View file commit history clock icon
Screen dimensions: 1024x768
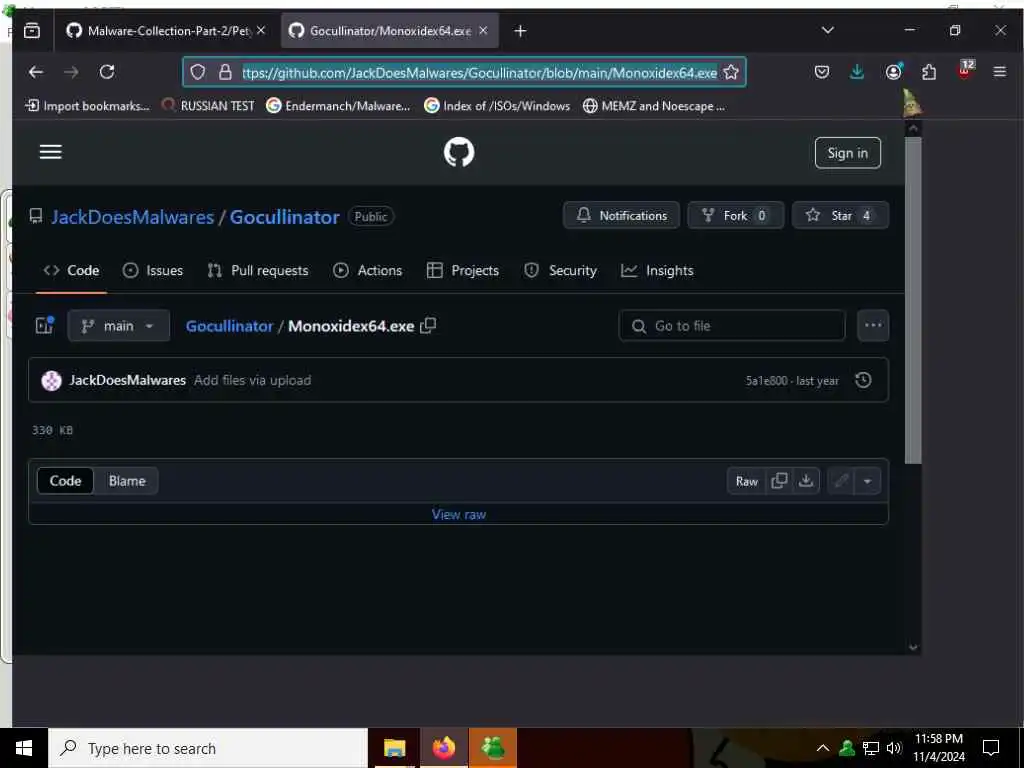tap(863, 380)
